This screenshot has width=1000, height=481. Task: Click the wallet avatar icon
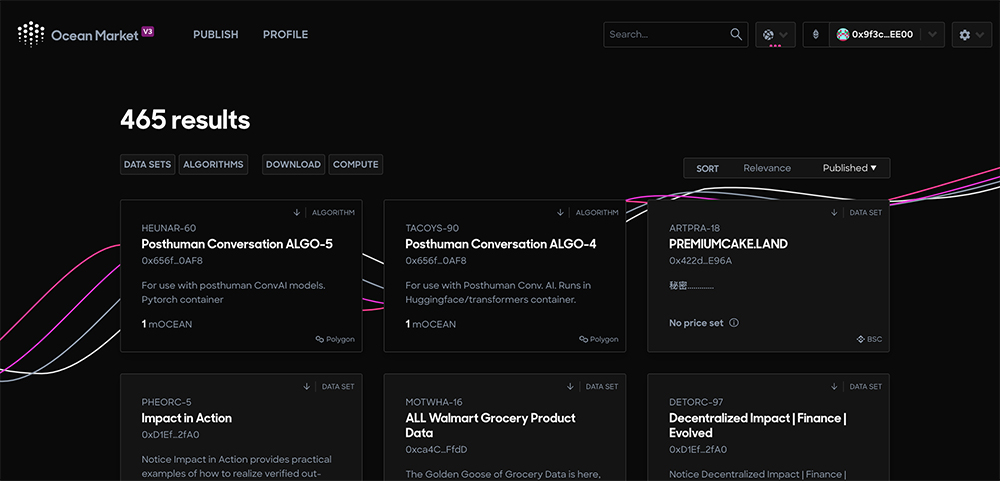click(842, 34)
